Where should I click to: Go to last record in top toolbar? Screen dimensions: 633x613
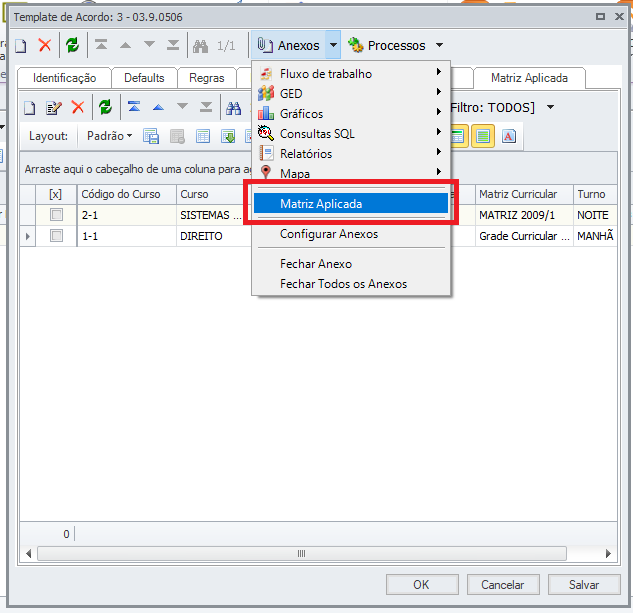(173, 45)
